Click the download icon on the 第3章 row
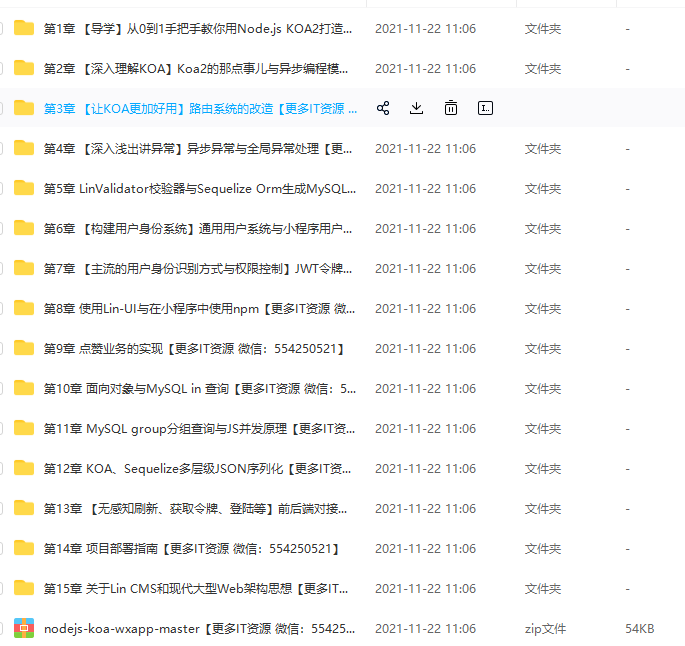685x646 pixels. [x=416, y=108]
